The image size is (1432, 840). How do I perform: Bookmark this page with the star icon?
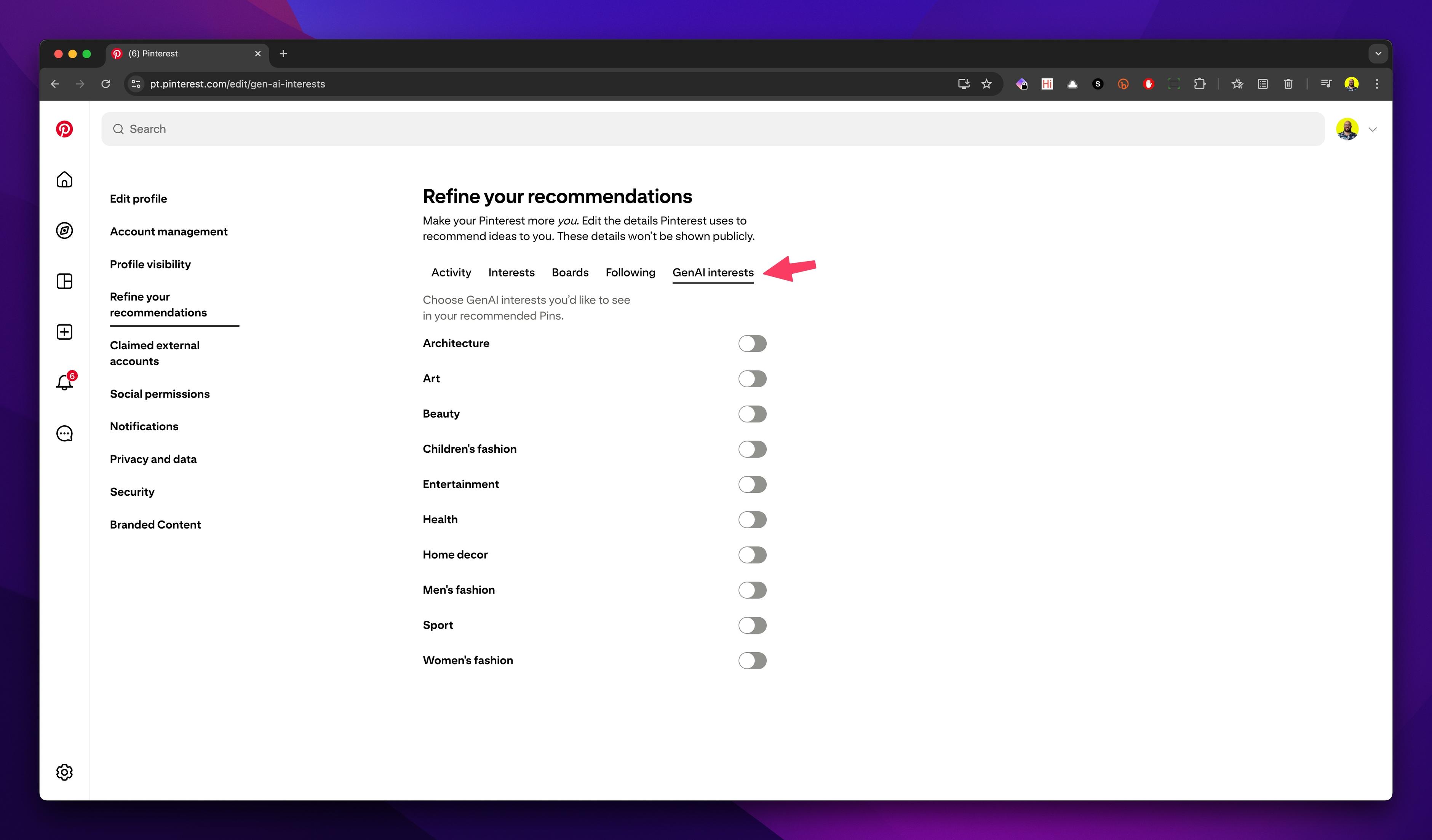(x=986, y=84)
